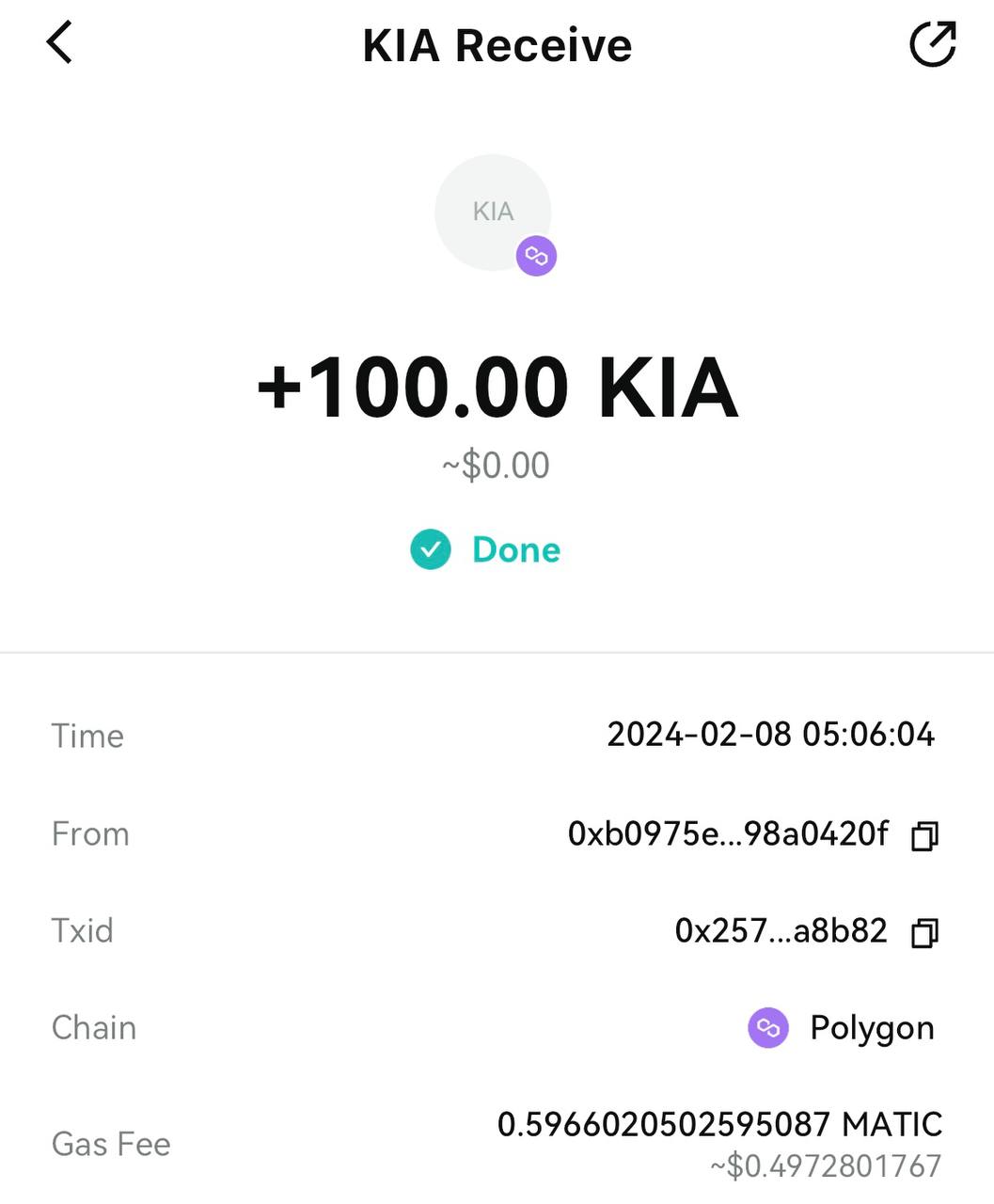Go back using the left arrow
Screen dimensions: 994x1204
(59, 43)
